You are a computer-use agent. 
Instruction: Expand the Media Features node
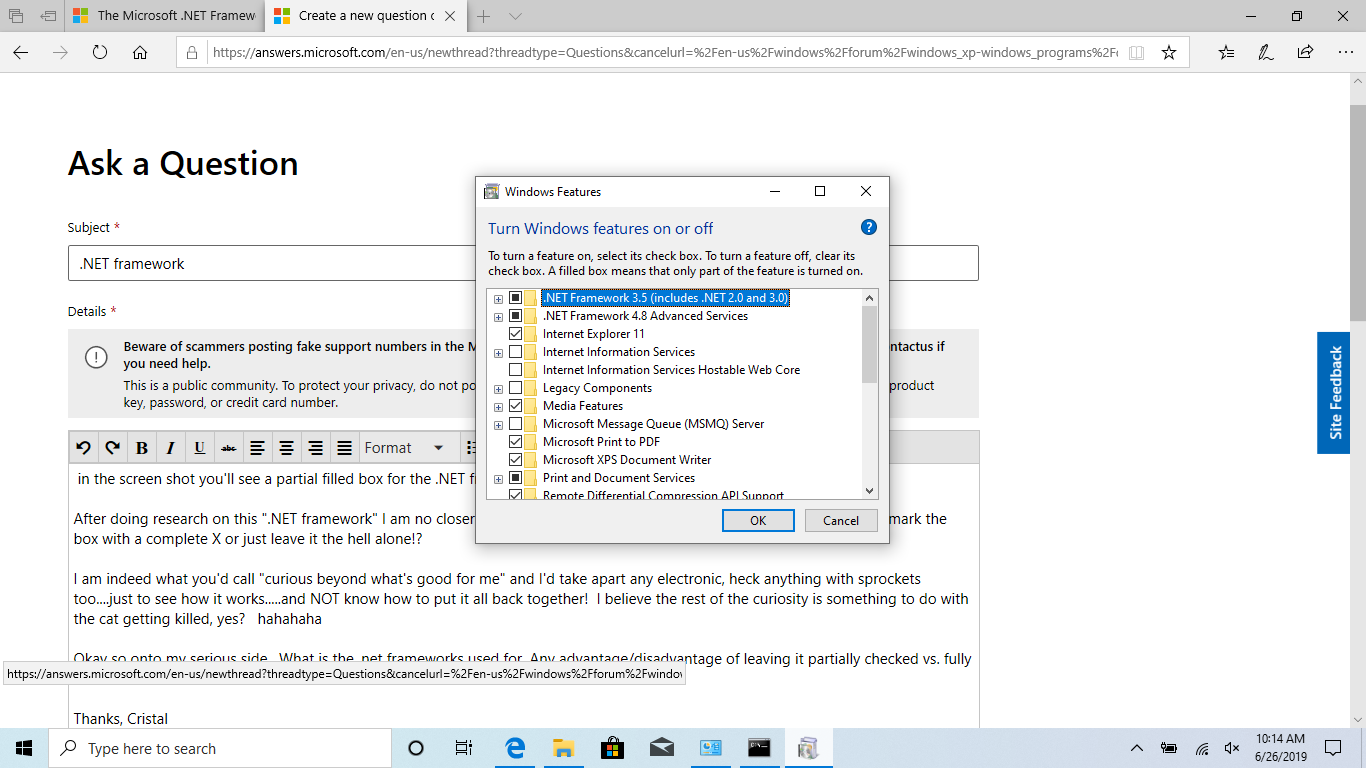498,407
